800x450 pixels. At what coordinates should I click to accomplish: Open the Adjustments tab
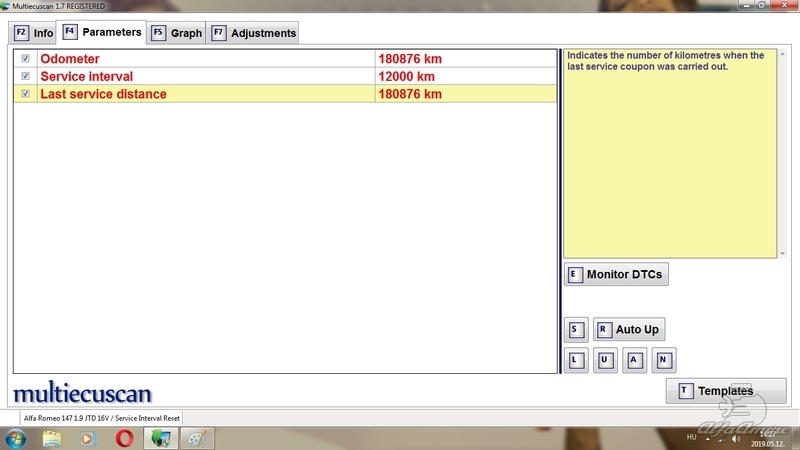click(254, 33)
